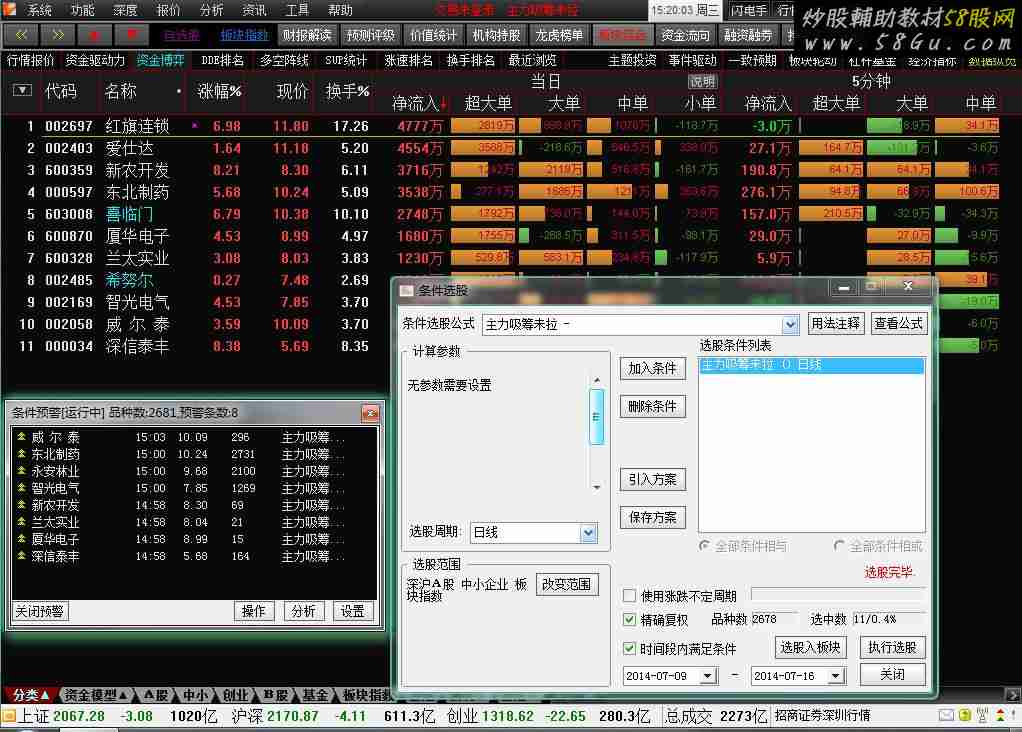The width and height of the screenshot is (1022, 732).
Task: Enable 使用涨跌不定周期 checkbox
Action: coord(630,596)
